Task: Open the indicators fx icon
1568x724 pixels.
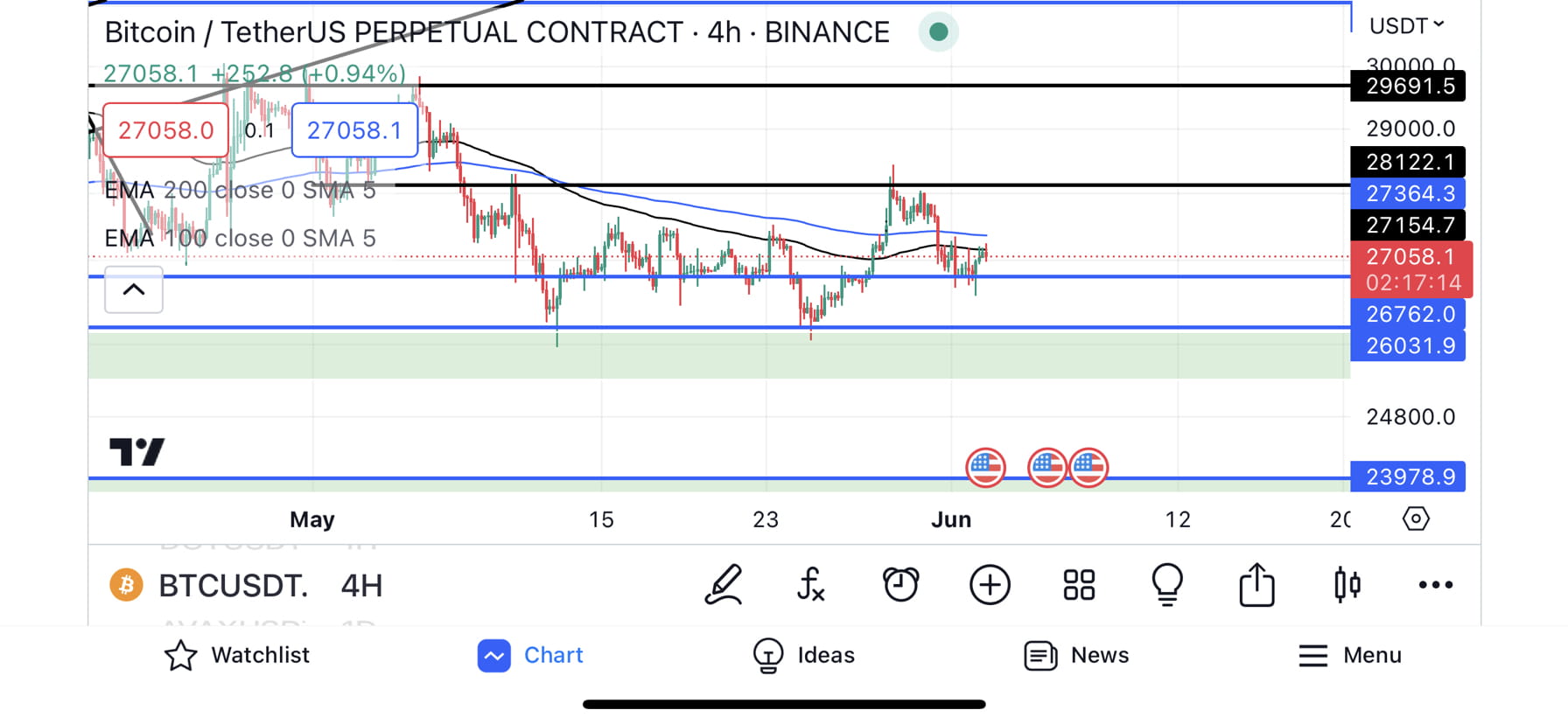Action: (811, 585)
